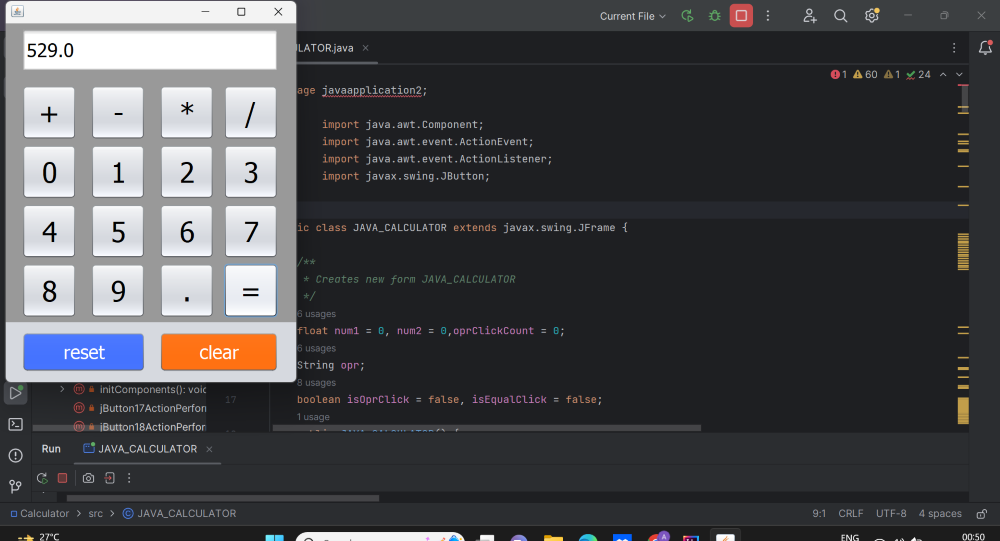Image resolution: width=1000 pixels, height=541 pixels.
Task: Open the Notifications bell icon
Action: (985, 47)
